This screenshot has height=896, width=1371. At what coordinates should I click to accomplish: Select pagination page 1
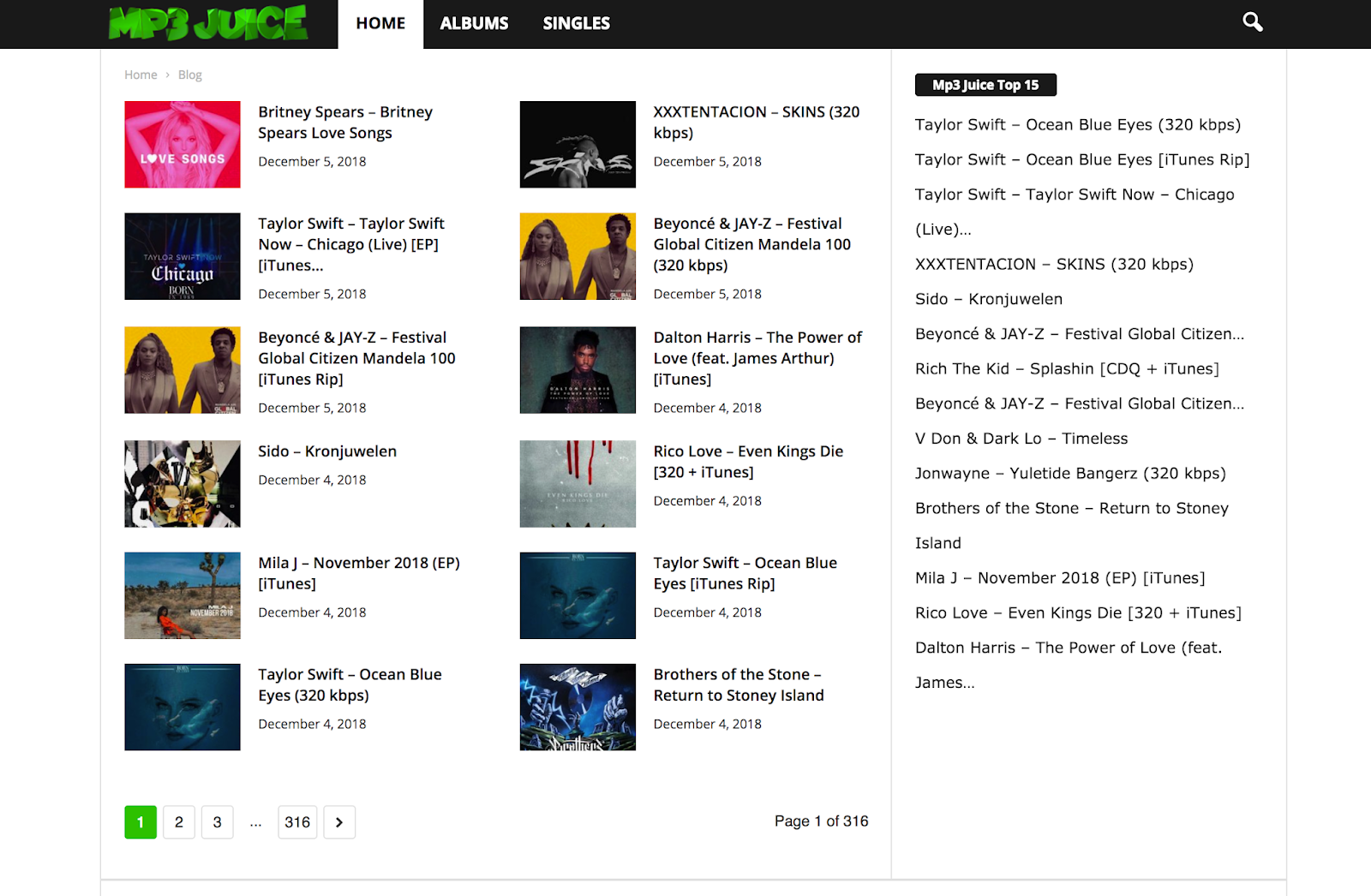141,822
